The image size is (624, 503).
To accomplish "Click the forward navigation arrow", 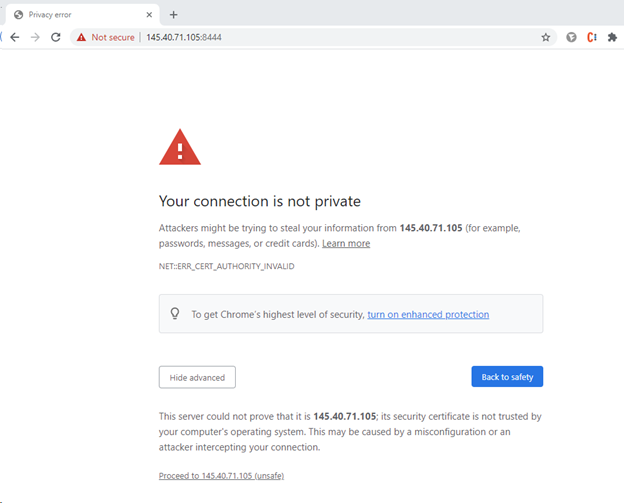I will pos(35,37).
